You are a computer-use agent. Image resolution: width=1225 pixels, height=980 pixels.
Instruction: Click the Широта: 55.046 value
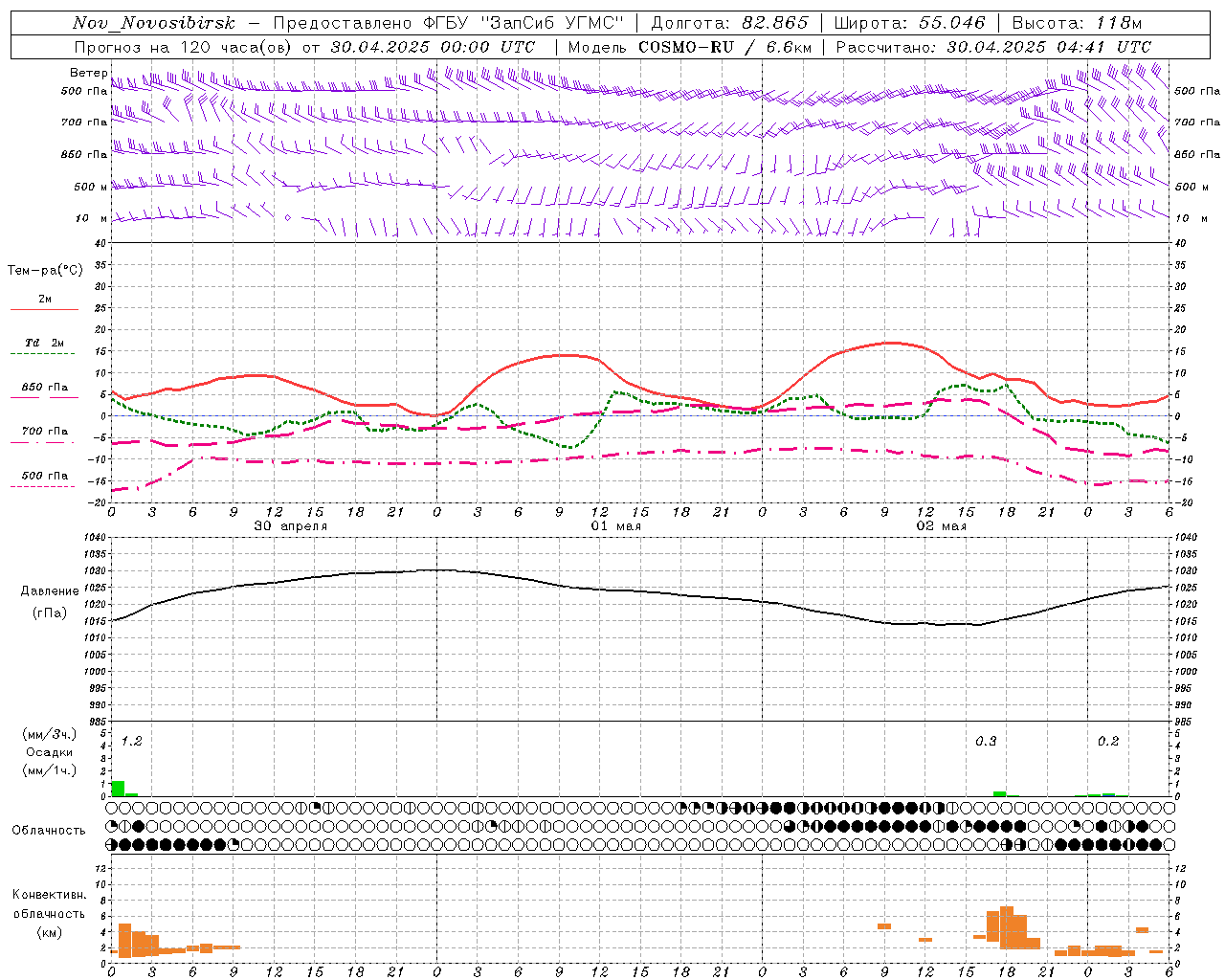point(909,23)
